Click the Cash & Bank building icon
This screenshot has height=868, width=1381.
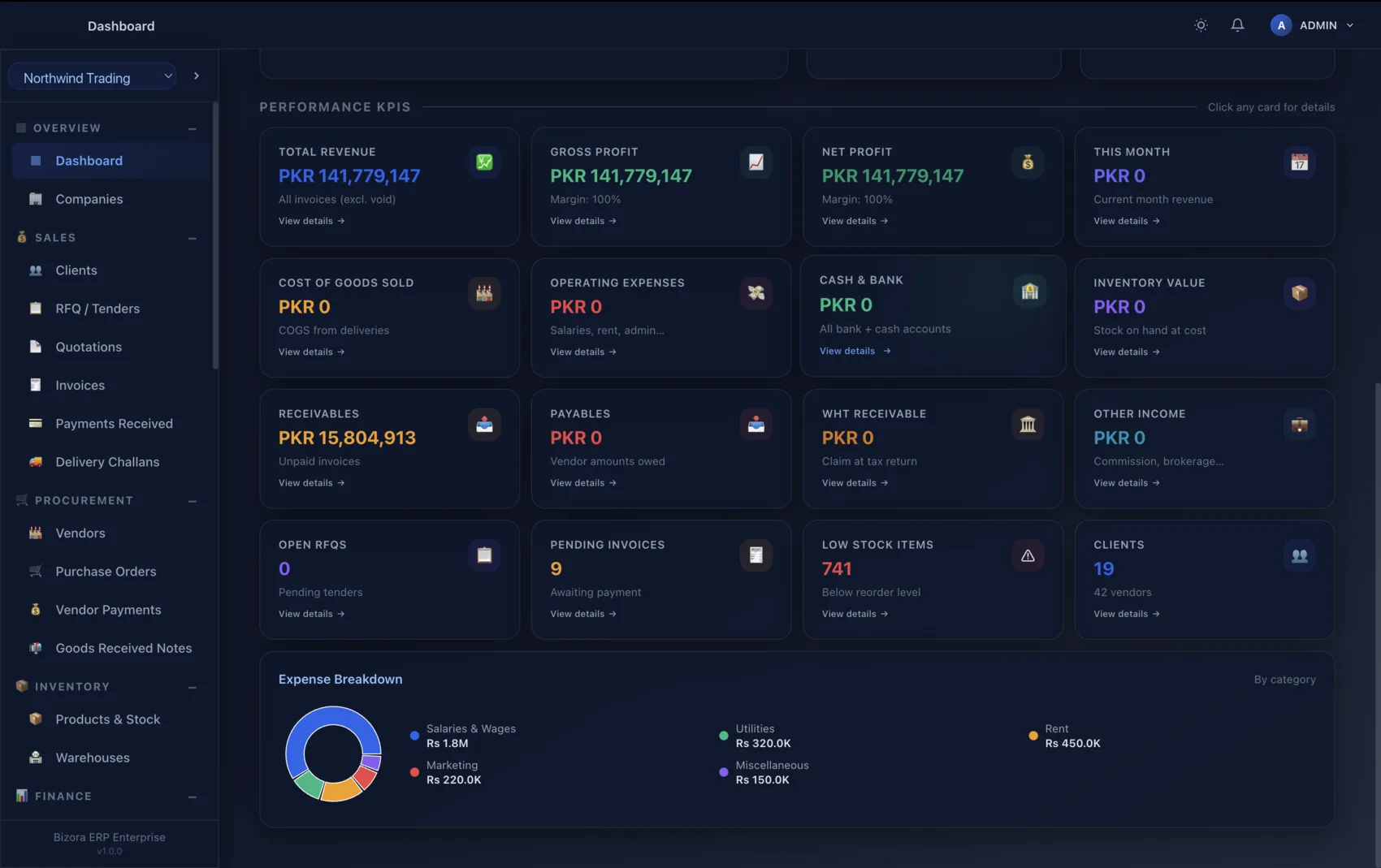tap(1030, 291)
